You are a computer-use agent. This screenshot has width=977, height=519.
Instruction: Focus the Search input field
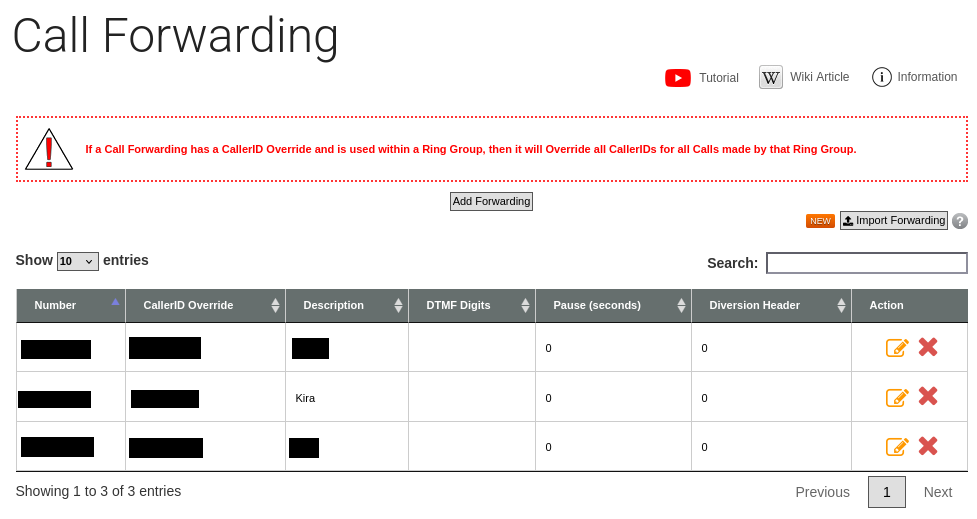coord(867,263)
